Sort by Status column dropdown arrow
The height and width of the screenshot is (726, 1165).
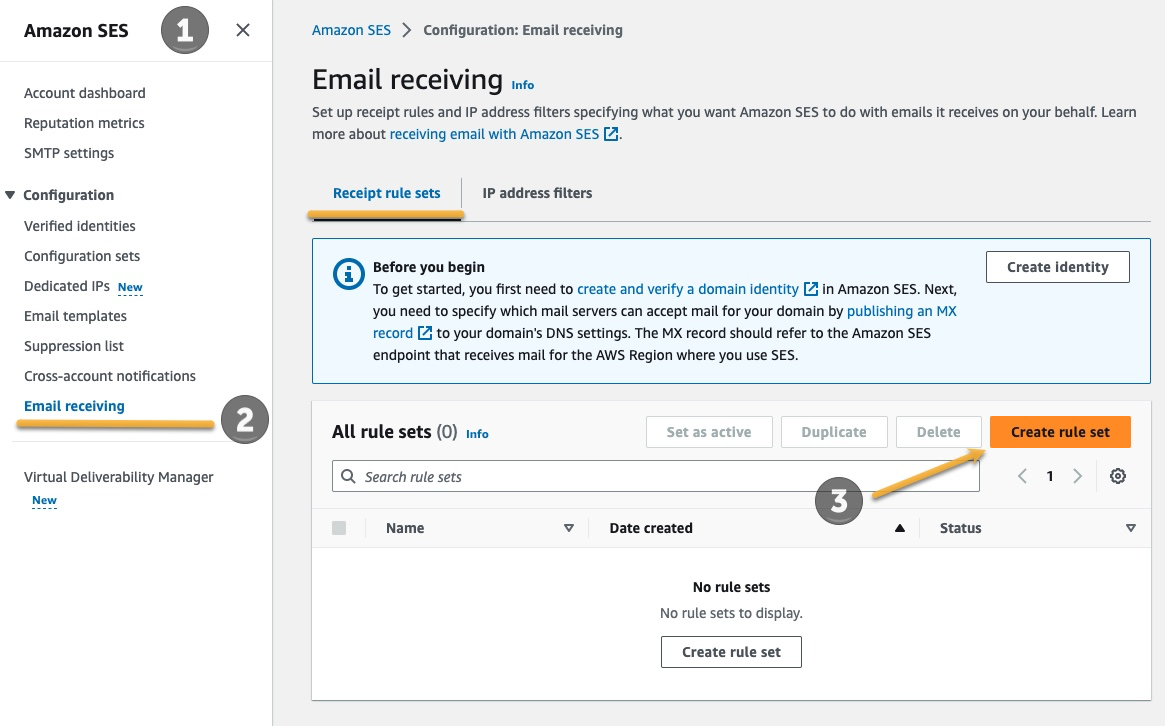click(1131, 528)
